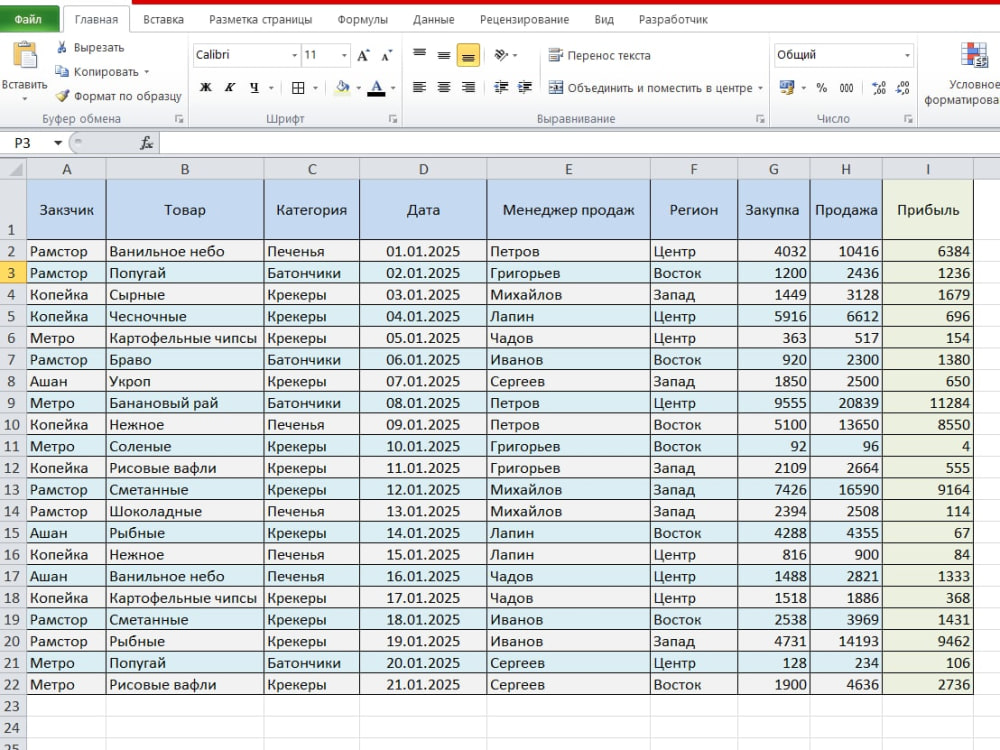The width and height of the screenshot is (1000, 750).
Task: Click inside the Name Box showing P3
Action: (x=30, y=143)
